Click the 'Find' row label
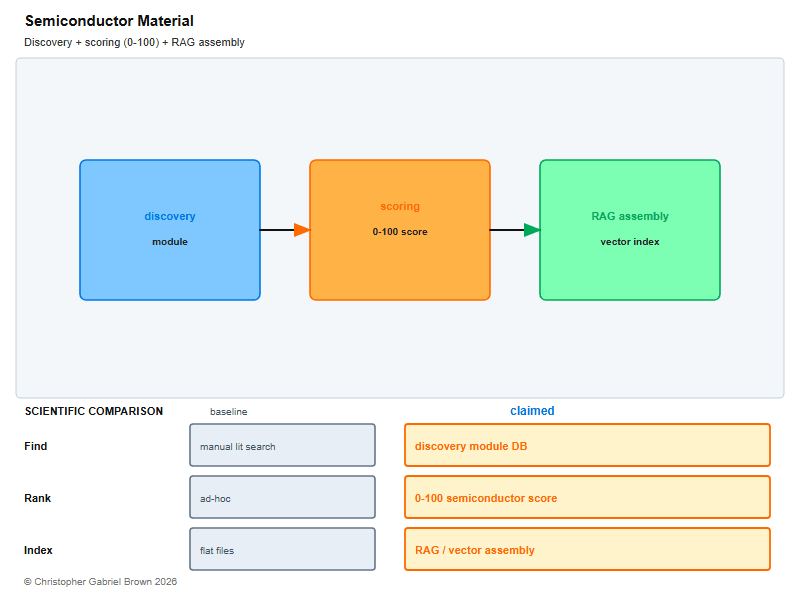The height and width of the screenshot is (600, 800). 36,446
